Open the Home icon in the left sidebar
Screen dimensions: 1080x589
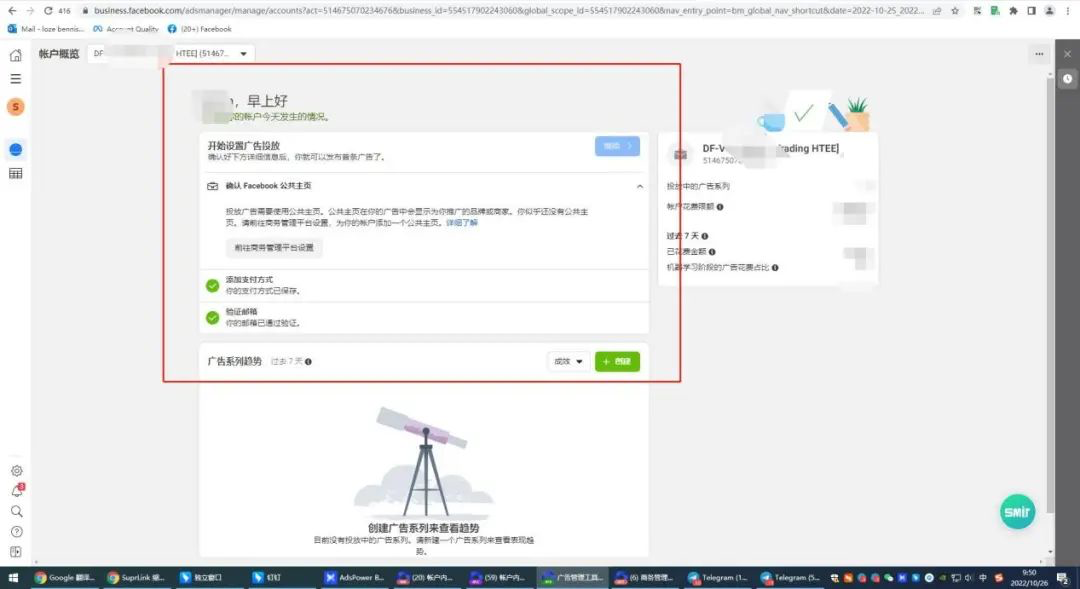click(x=15, y=55)
